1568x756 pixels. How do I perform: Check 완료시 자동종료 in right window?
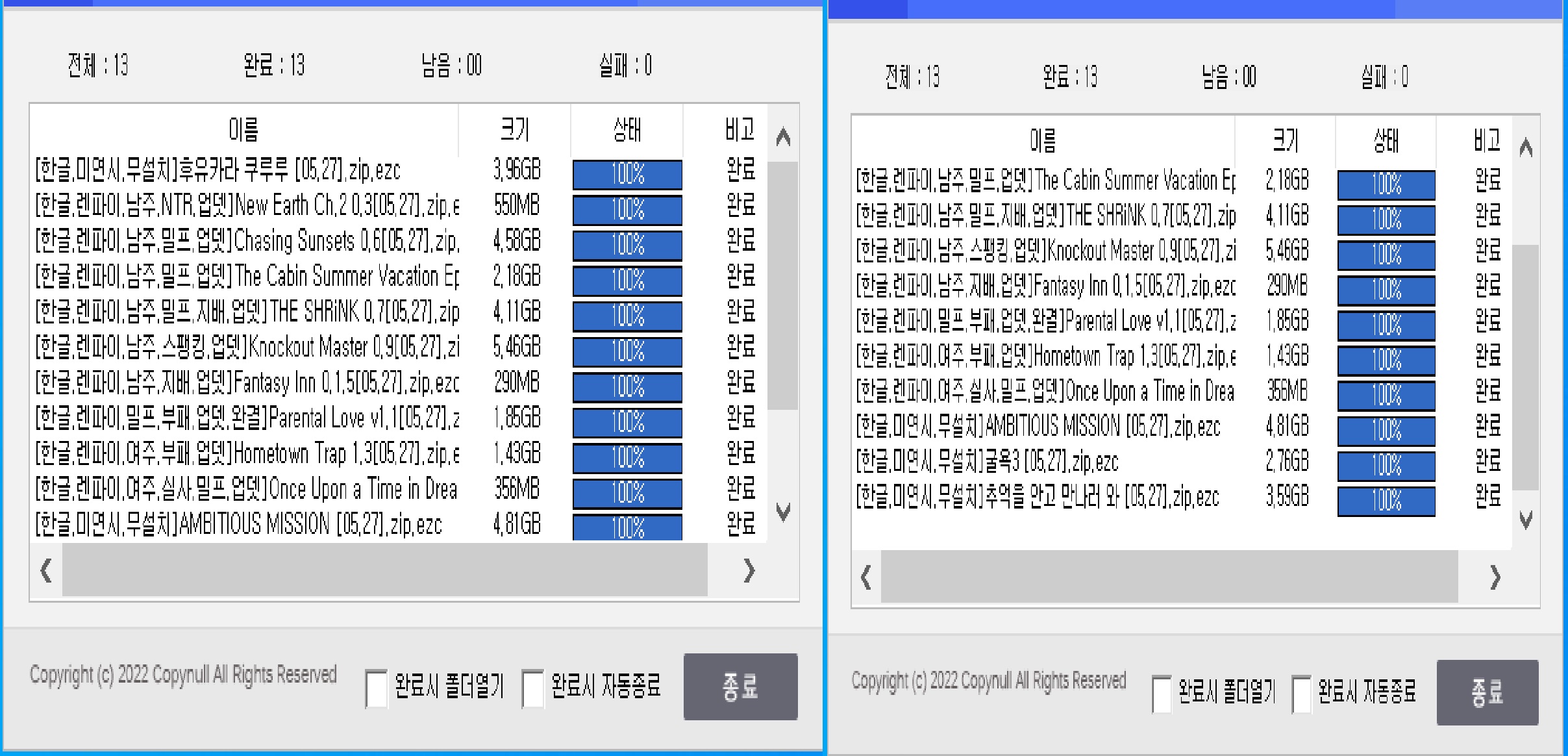tap(1301, 694)
